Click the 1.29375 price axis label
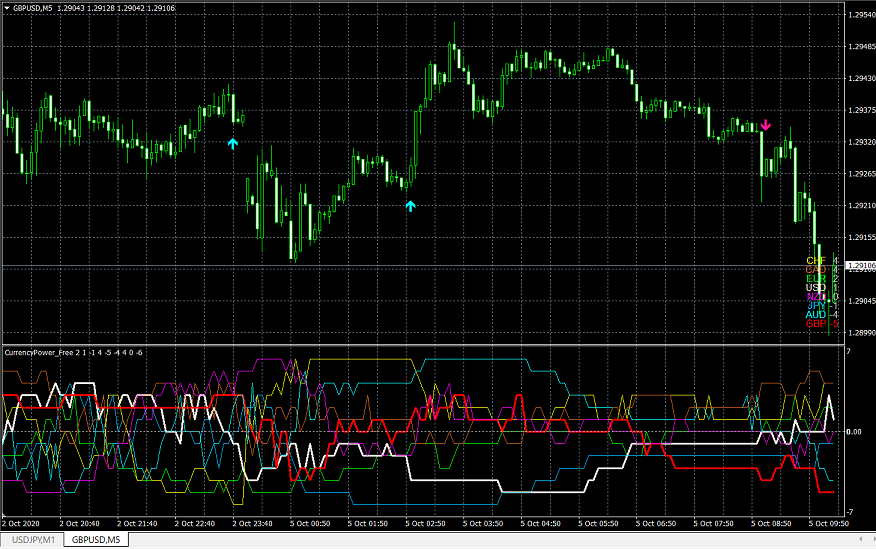 [x=861, y=110]
